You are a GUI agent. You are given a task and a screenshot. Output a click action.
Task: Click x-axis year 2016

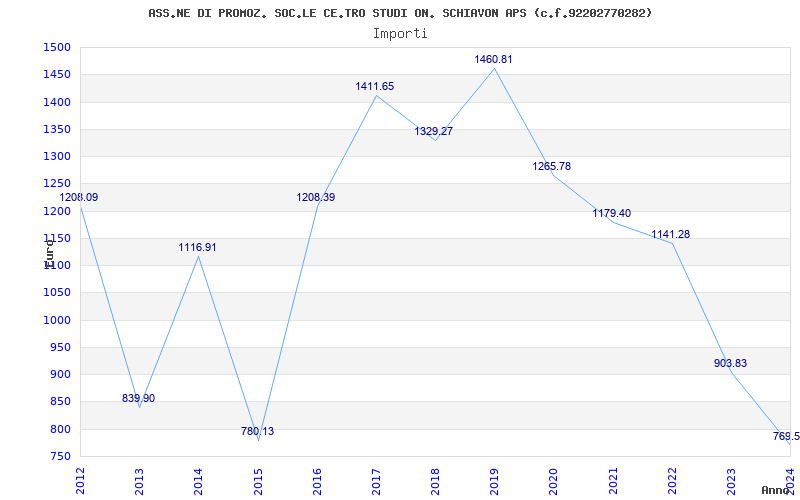317,481
